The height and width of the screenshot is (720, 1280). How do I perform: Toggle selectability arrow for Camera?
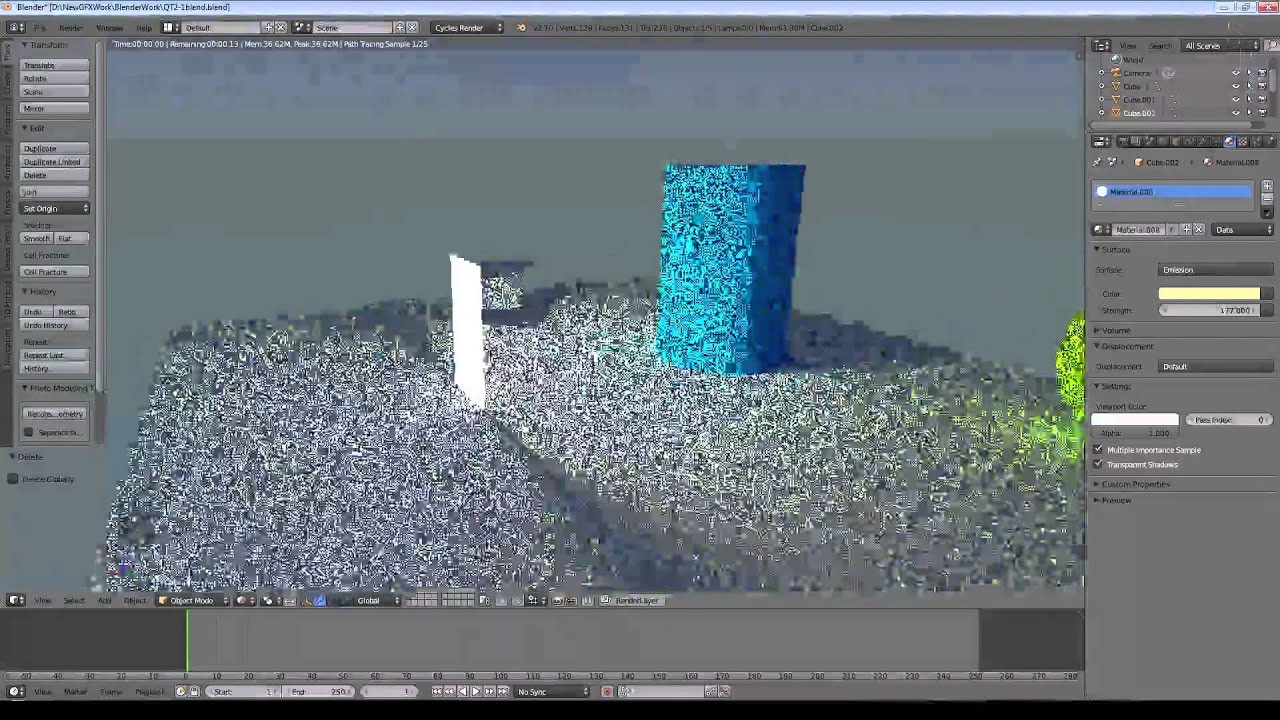(x=1249, y=73)
